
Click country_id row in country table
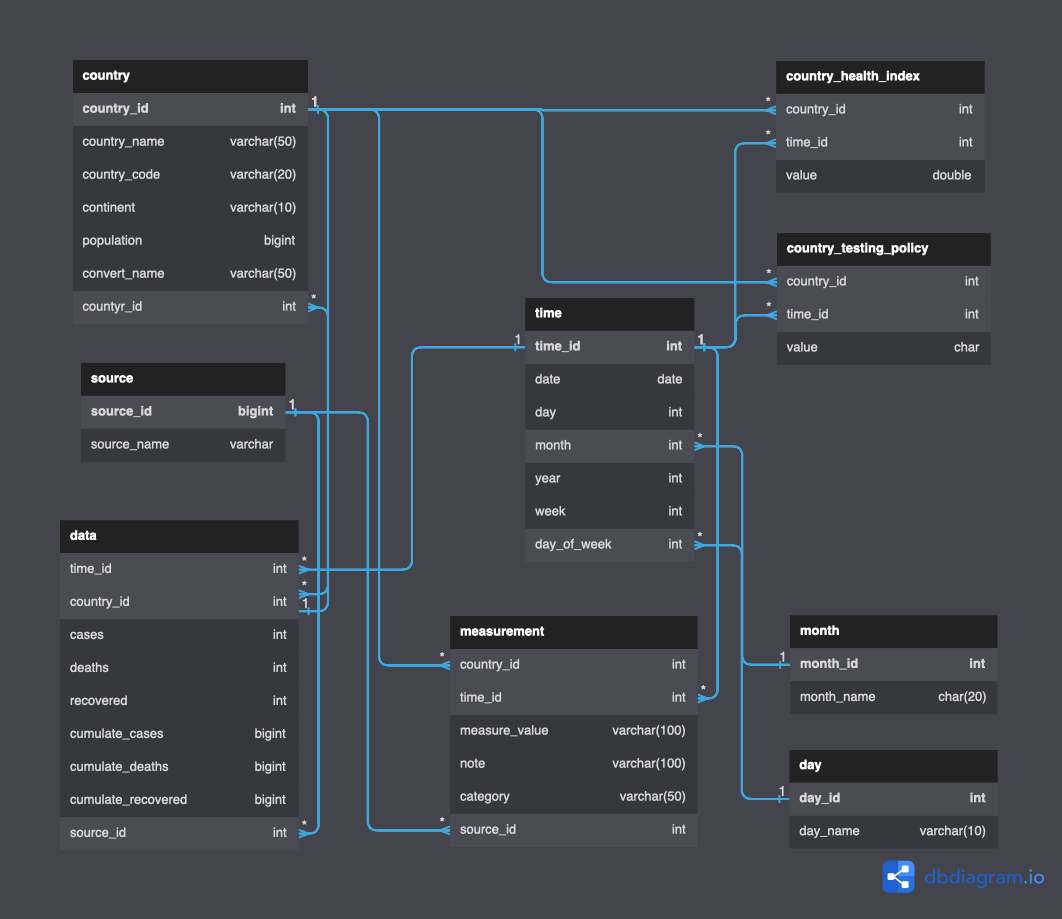(x=190, y=109)
